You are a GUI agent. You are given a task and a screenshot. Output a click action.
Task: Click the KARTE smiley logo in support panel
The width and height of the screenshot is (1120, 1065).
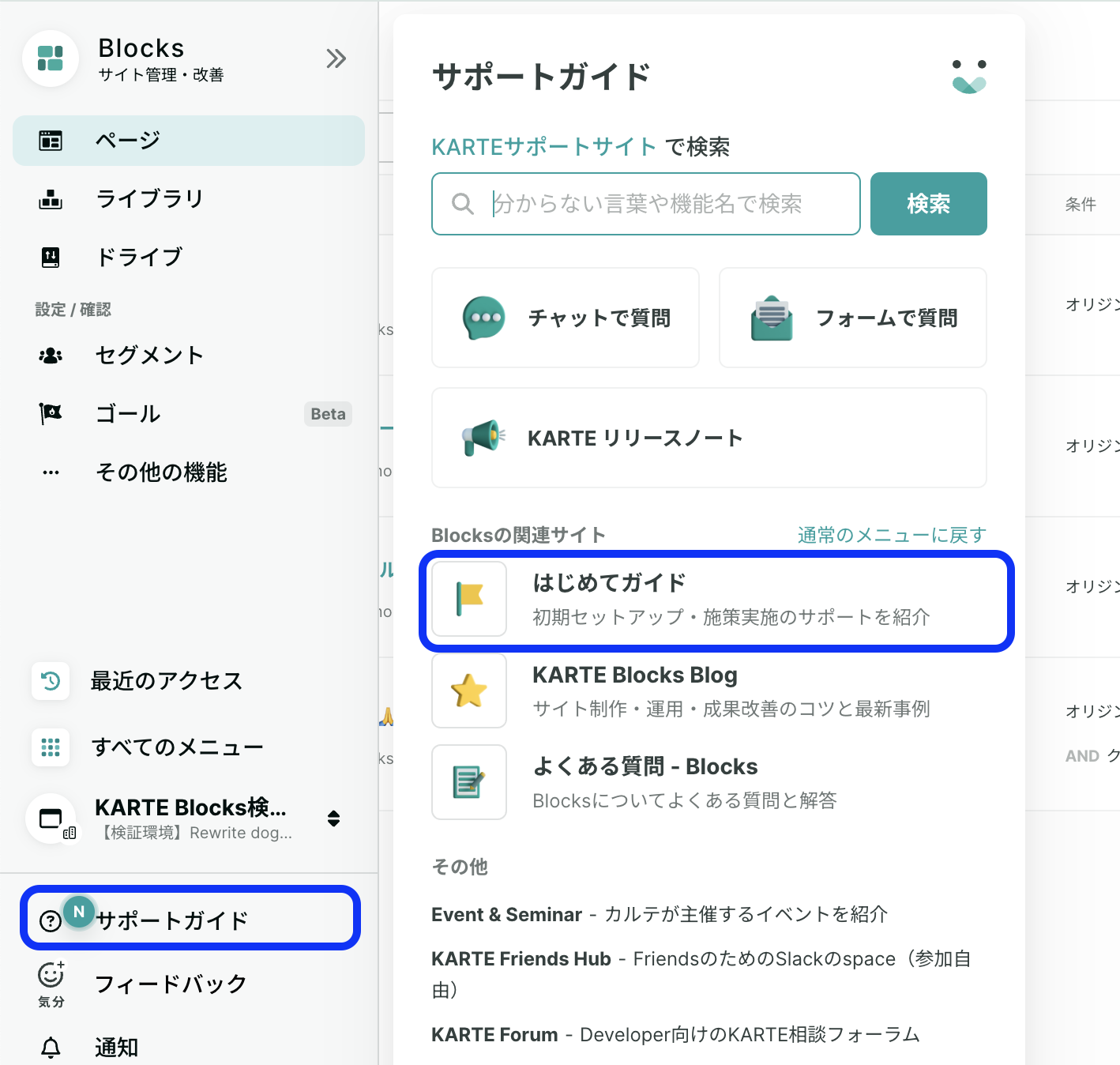pyautogui.click(x=969, y=77)
